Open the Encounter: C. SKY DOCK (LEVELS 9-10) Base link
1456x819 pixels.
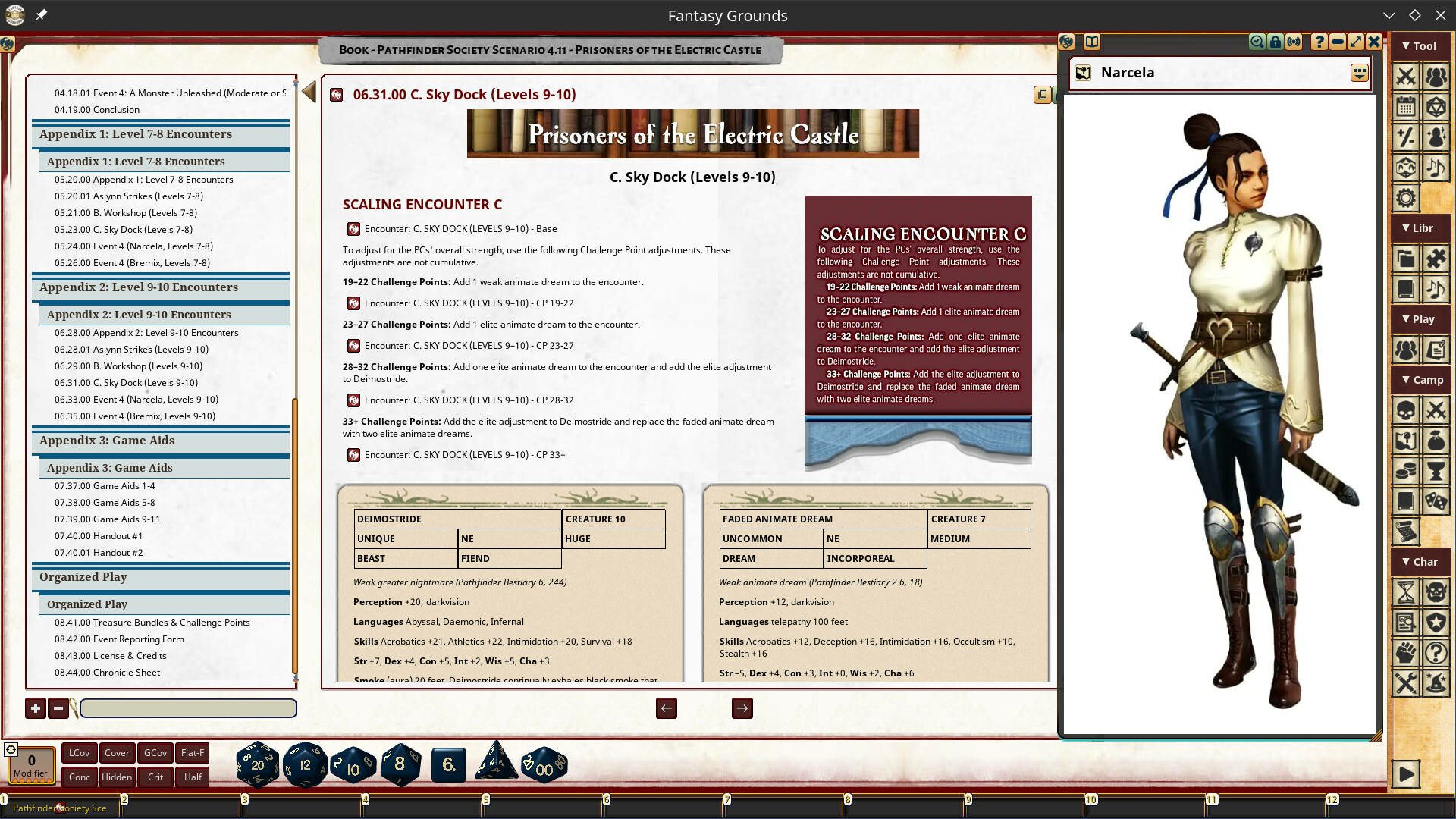pyautogui.click(x=463, y=228)
